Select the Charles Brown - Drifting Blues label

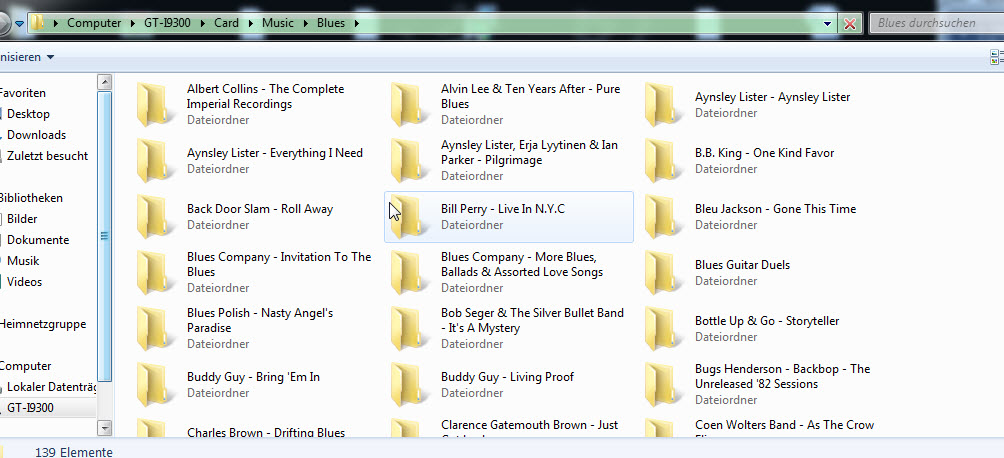click(x=266, y=433)
